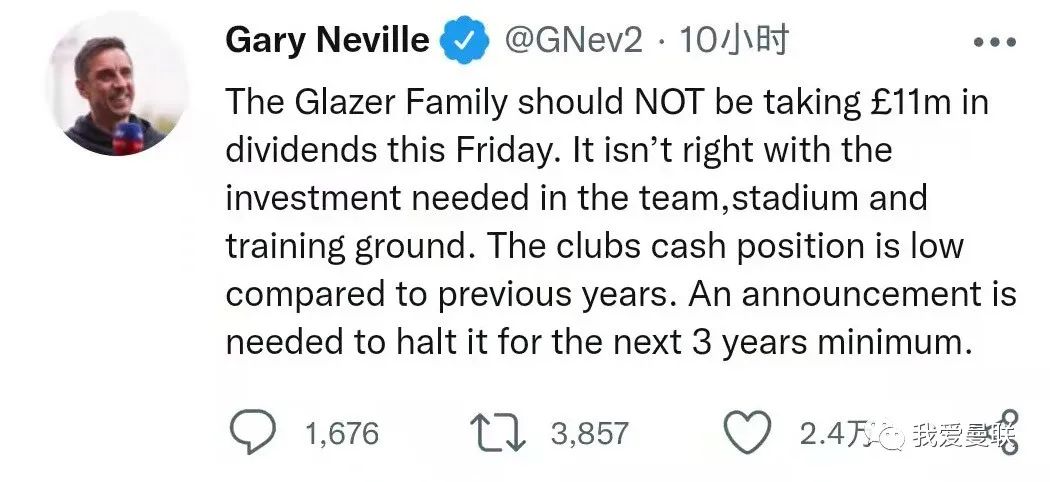Click the words Glazer Family in the tweet

click(x=399, y=103)
